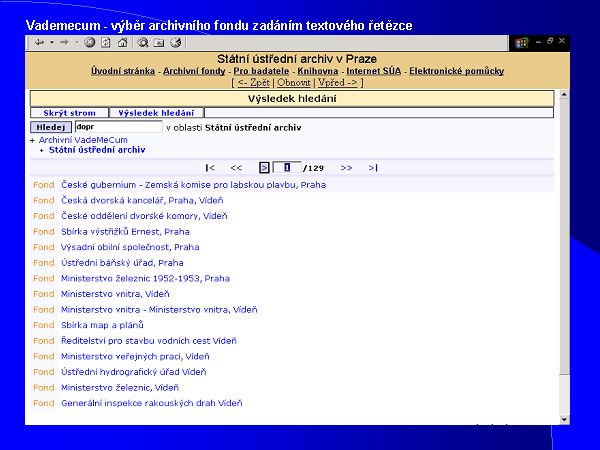Open the History icon in toolbar
Image resolution: width=600 pixels, height=450 pixels.
click(x=176, y=43)
